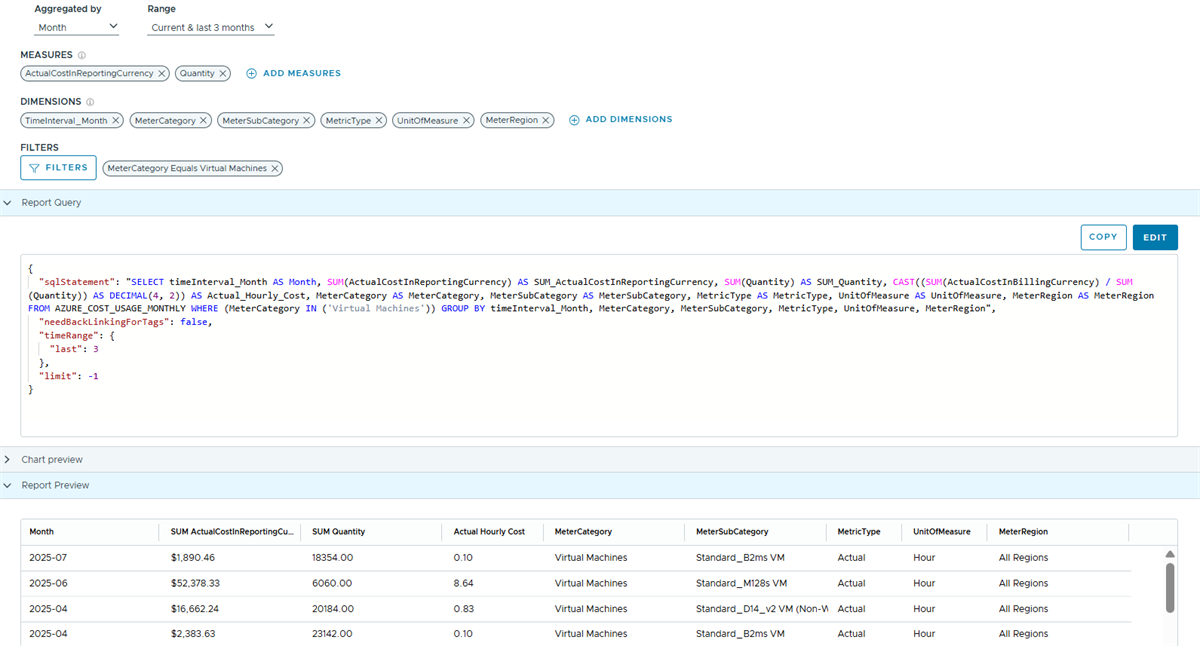Image resolution: width=1200 pixels, height=646 pixels.
Task: Remove the TimeInterval_Month dimension chip
Action: (x=116, y=120)
